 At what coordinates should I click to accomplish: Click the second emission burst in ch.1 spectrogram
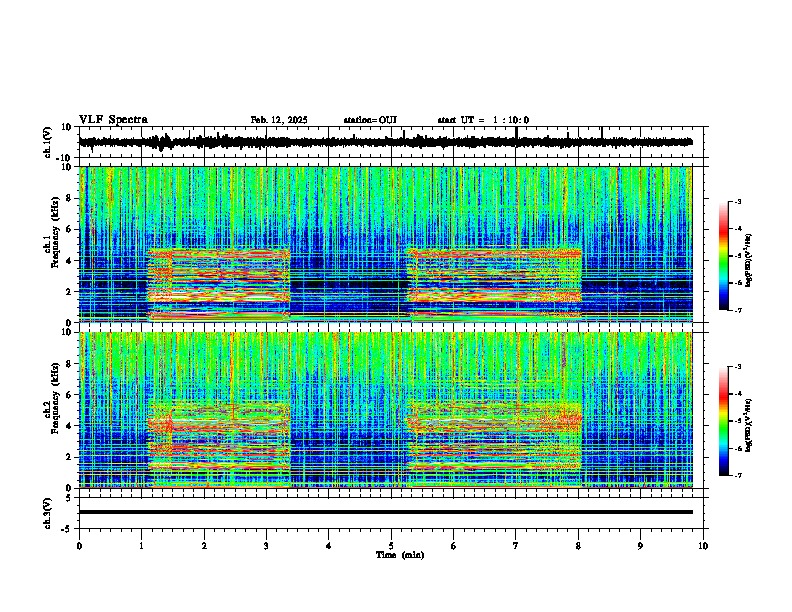(x=494, y=284)
